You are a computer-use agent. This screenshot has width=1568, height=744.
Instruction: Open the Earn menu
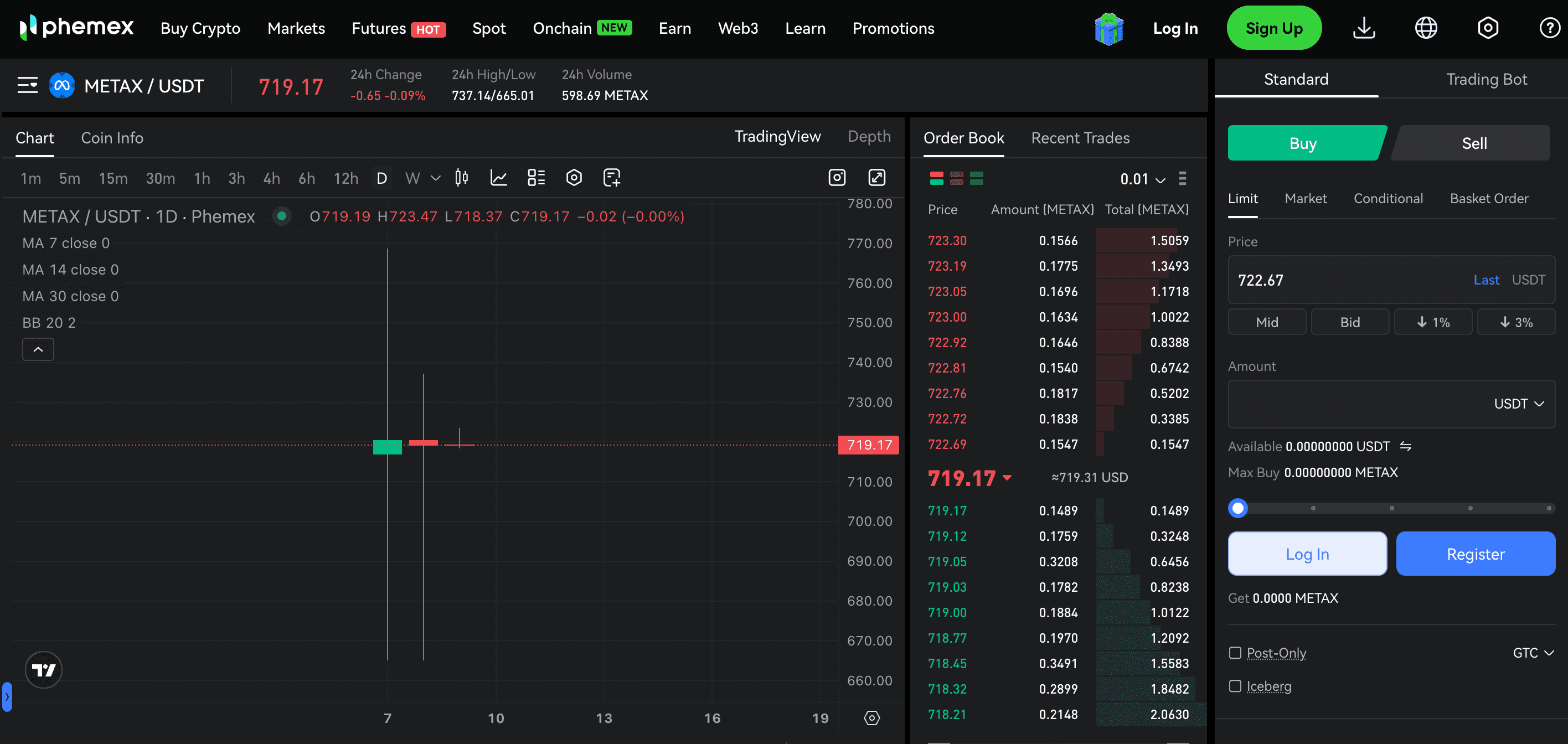[x=674, y=28]
